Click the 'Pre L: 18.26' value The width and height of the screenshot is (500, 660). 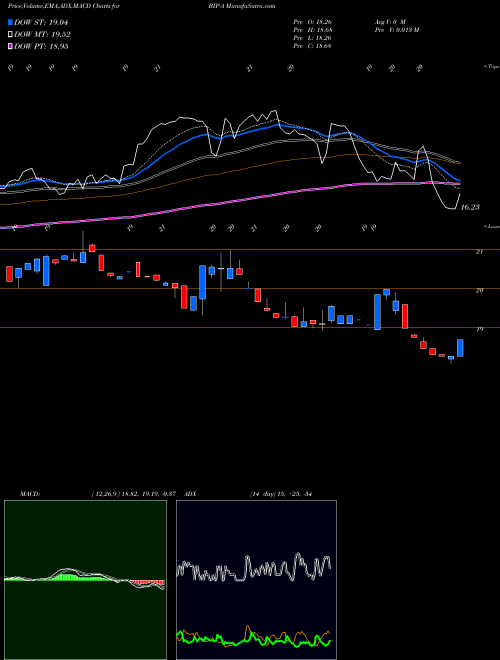[x=312, y=38]
